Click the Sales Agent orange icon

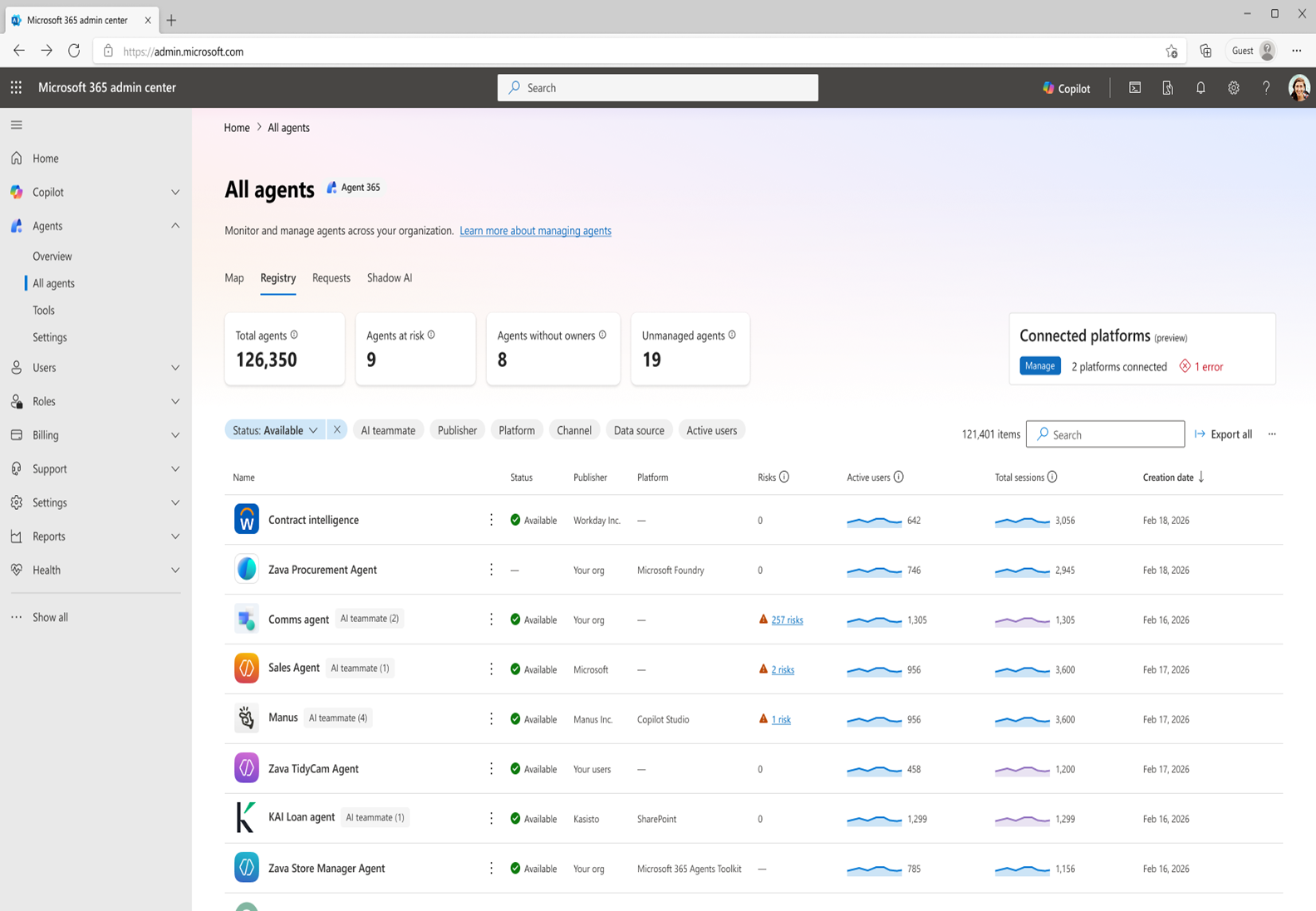pos(247,669)
